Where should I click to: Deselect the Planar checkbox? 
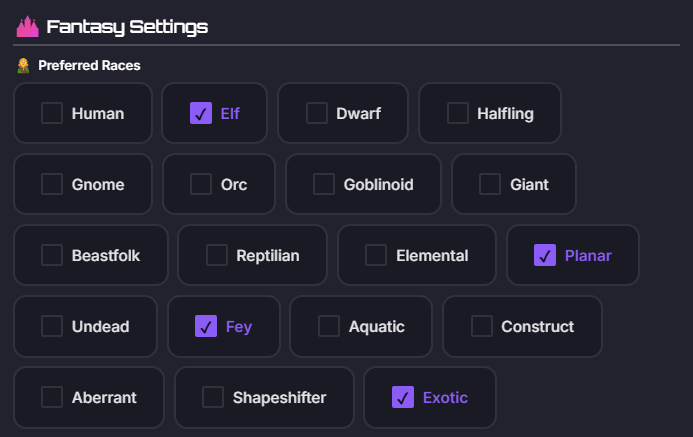(544, 255)
